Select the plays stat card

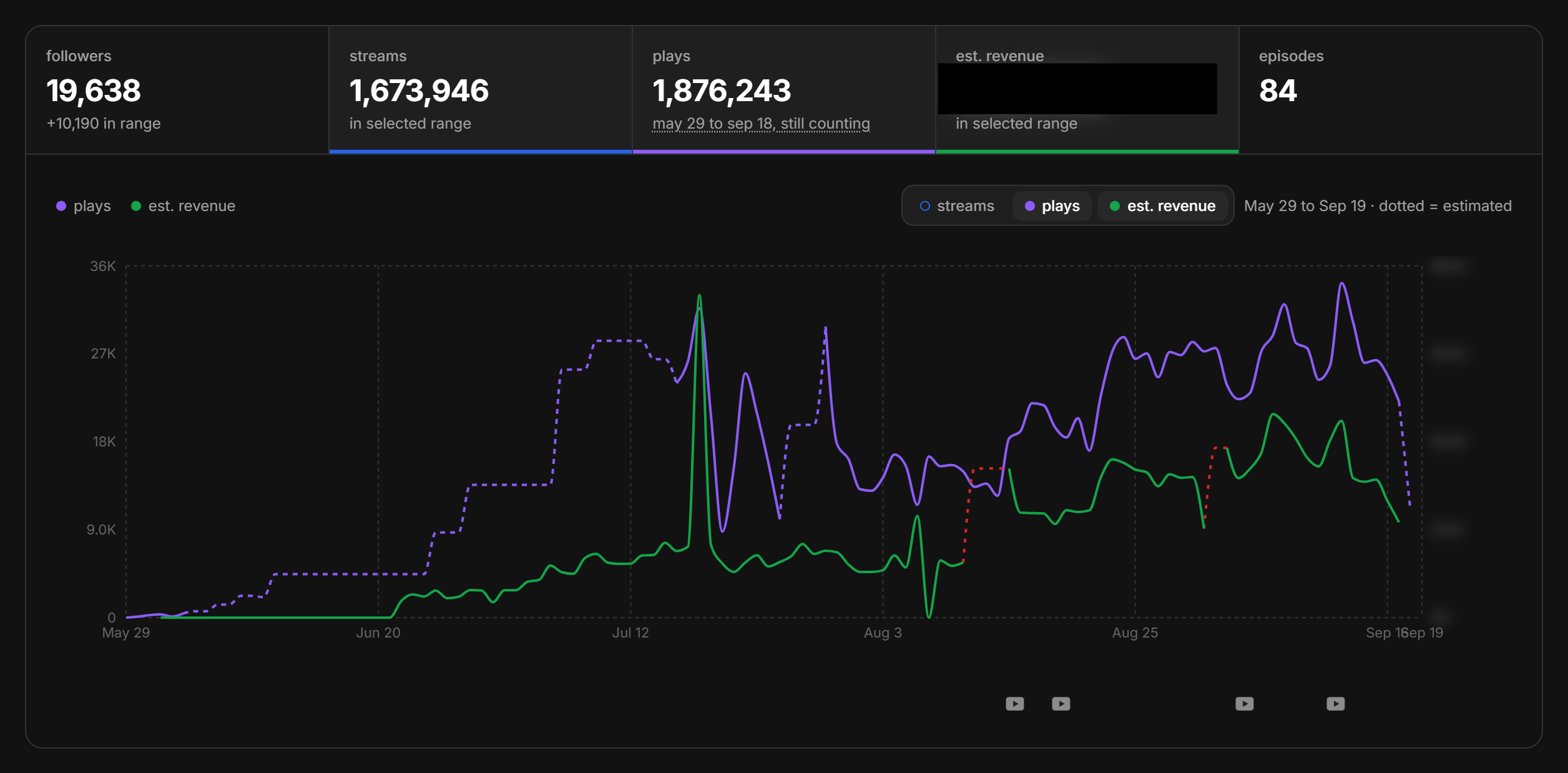pos(784,90)
